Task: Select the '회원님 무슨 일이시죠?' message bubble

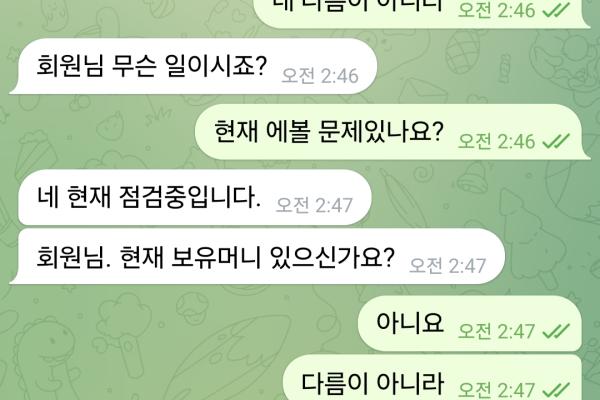Action: pos(194,66)
